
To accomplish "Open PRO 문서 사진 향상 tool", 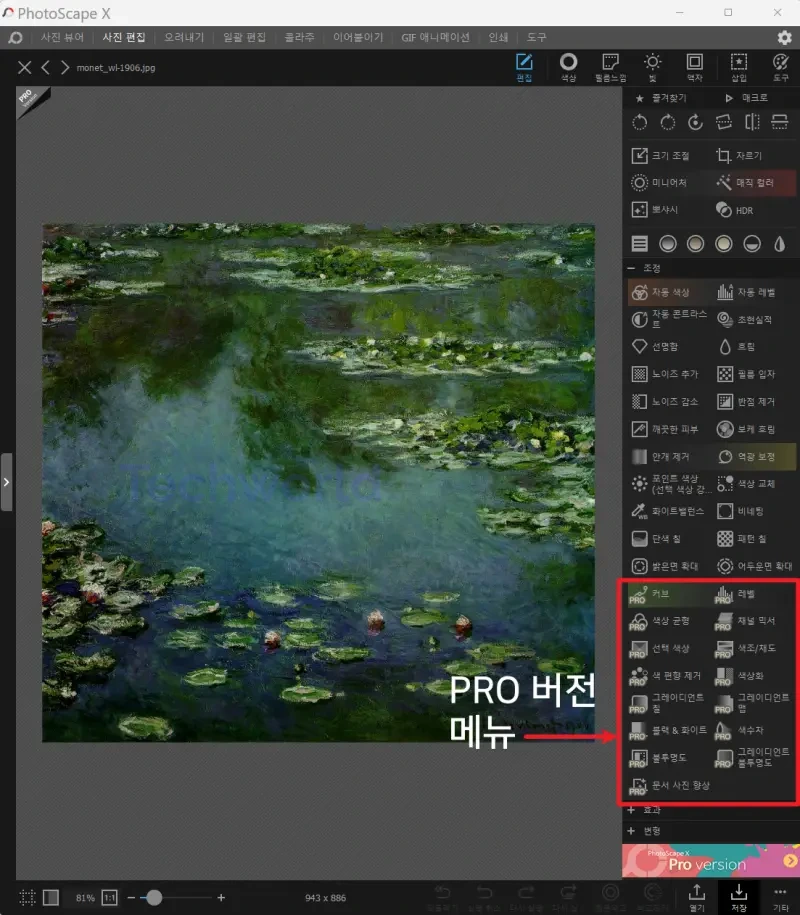I will [670, 786].
